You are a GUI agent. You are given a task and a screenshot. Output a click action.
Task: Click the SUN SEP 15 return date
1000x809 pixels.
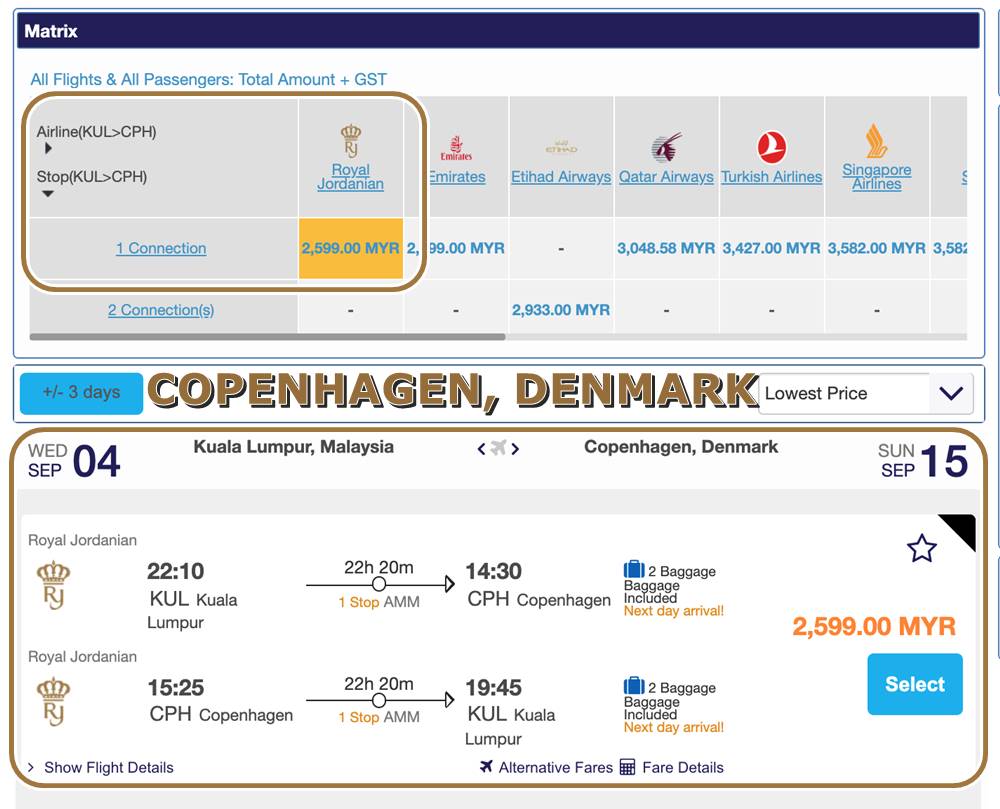tap(923, 460)
